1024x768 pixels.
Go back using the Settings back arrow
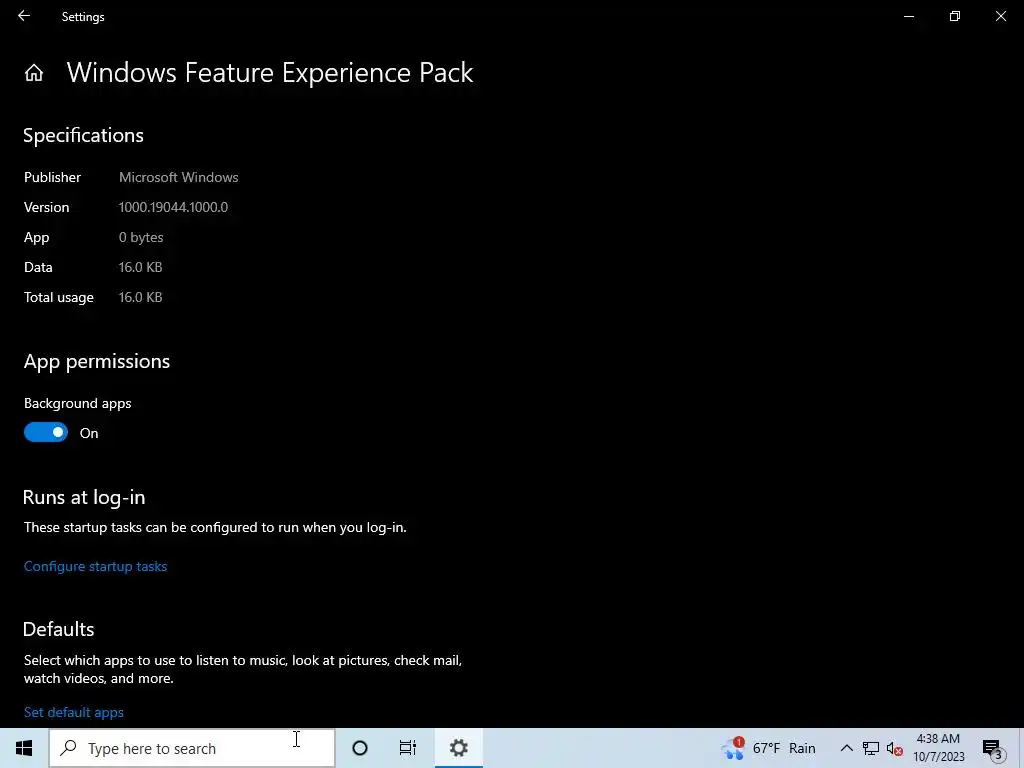[24, 16]
